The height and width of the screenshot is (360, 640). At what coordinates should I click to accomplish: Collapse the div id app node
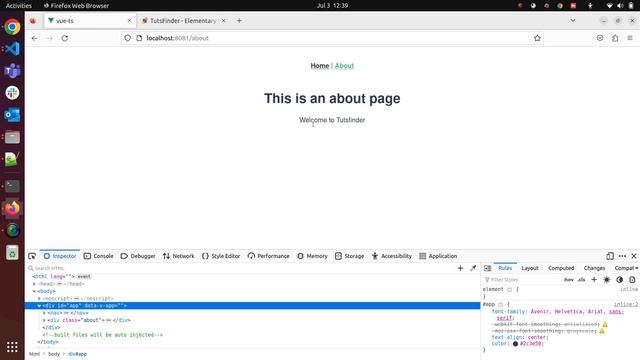(x=39, y=306)
